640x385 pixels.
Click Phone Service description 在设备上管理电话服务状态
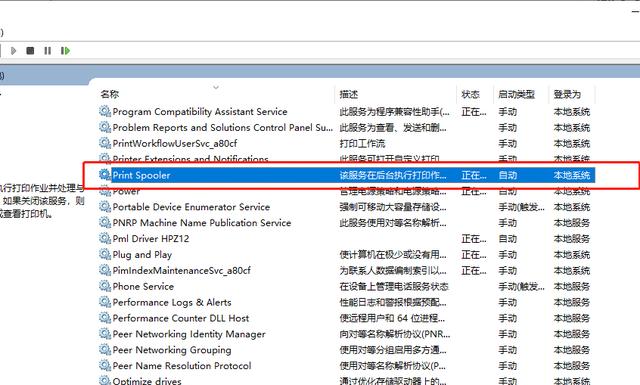coord(394,286)
